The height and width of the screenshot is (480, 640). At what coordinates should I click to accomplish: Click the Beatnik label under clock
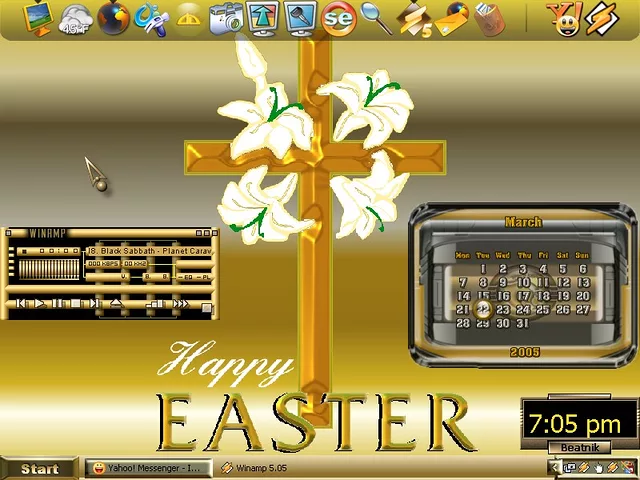pos(580,447)
